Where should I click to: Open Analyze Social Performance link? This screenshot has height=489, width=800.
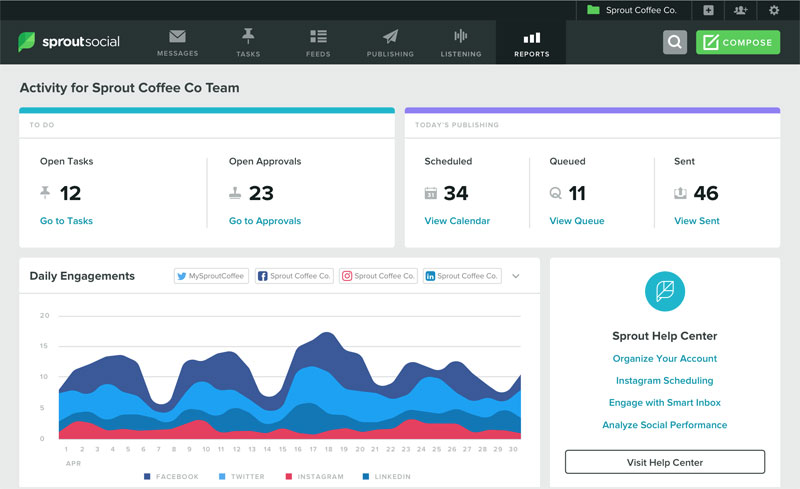point(664,425)
